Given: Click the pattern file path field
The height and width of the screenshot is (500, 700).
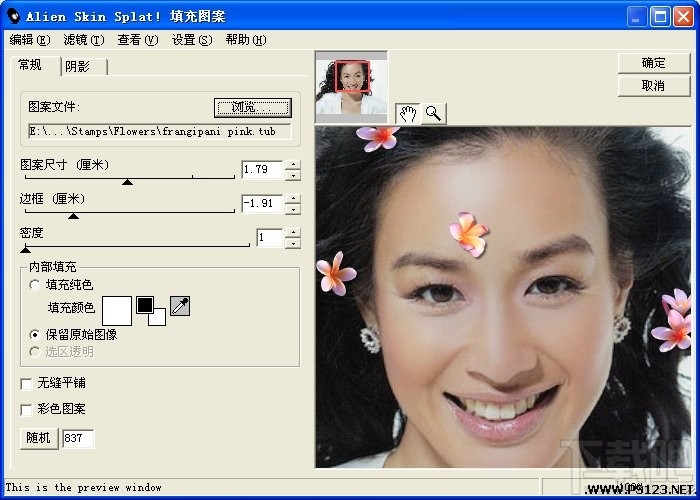Looking at the screenshot, I should point(160,131).
